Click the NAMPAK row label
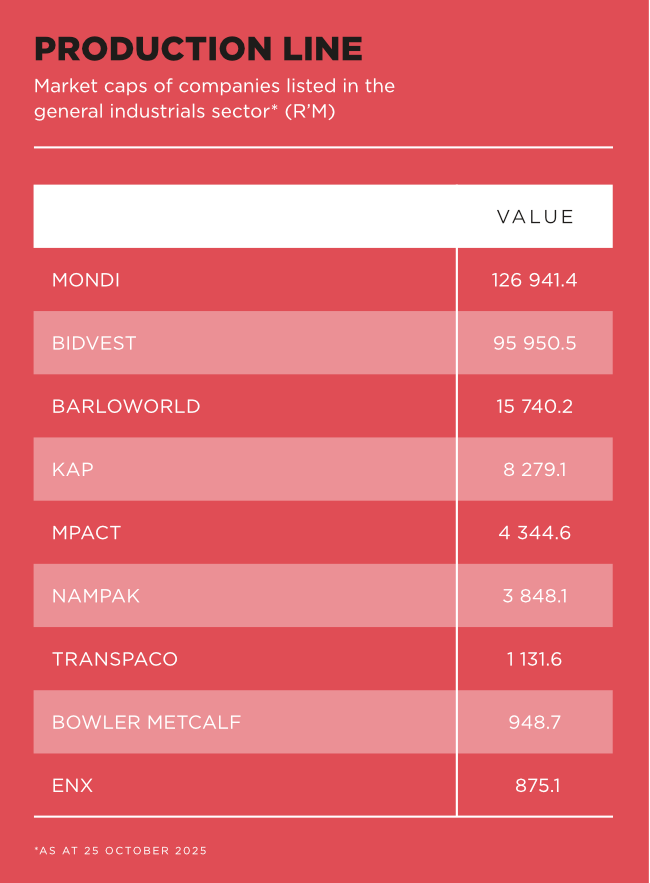The width and height of the screenshot is (650, 883). (96, 595)
